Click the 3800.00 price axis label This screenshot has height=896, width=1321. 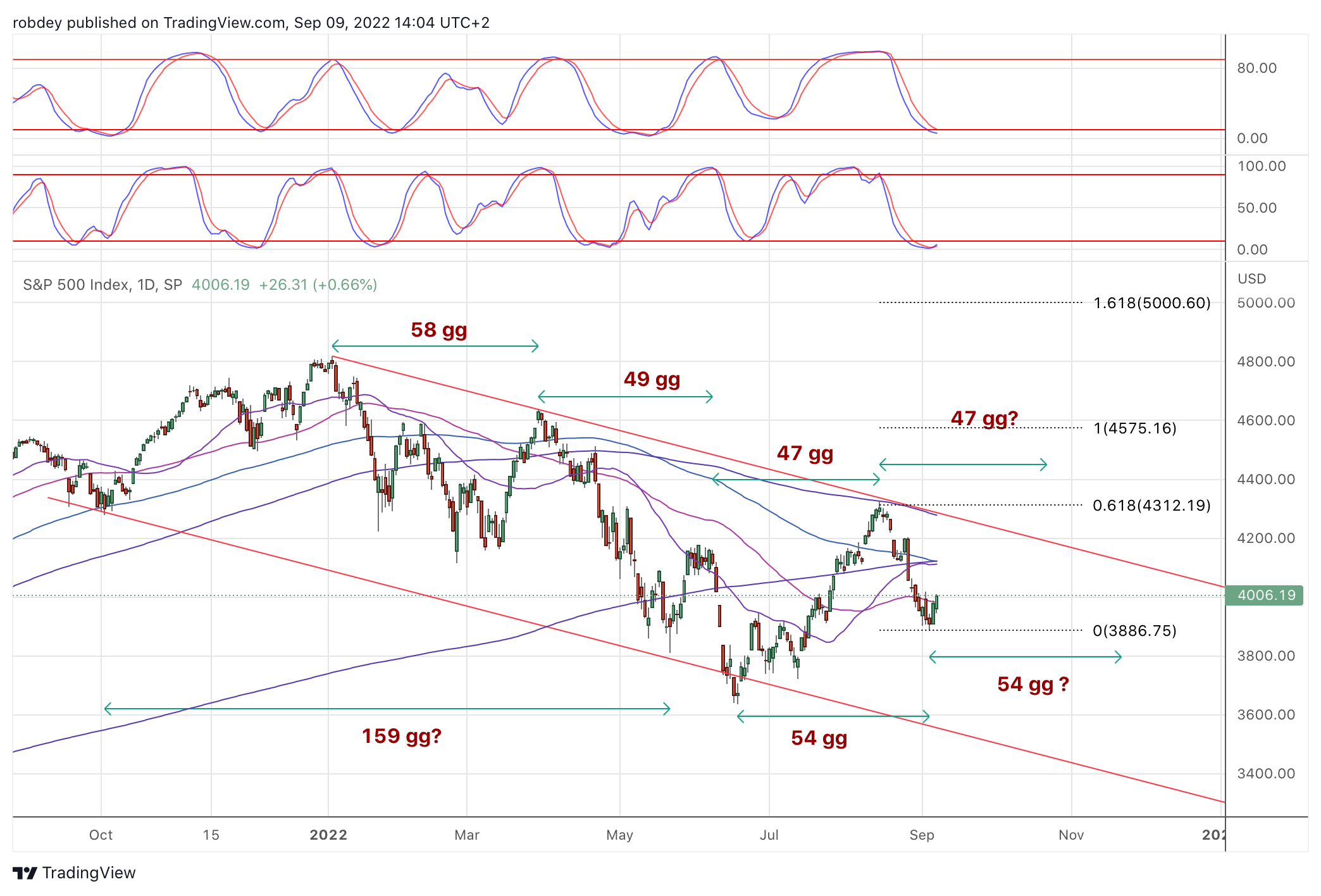click(x=1267, y=656)
